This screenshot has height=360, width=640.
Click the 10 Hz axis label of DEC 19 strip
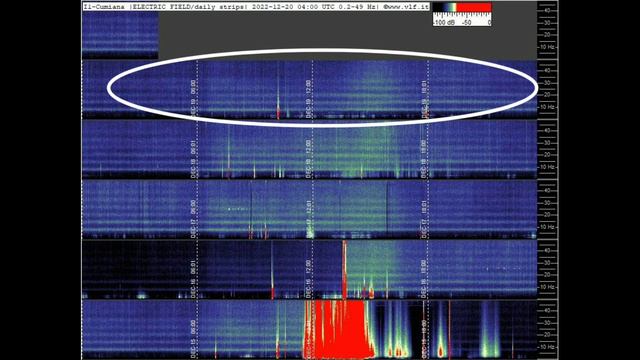(547, 107)
